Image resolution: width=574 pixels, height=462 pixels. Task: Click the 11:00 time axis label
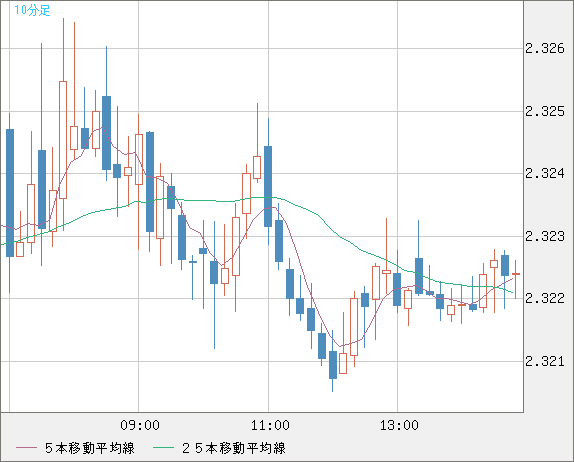coord(270,425)
